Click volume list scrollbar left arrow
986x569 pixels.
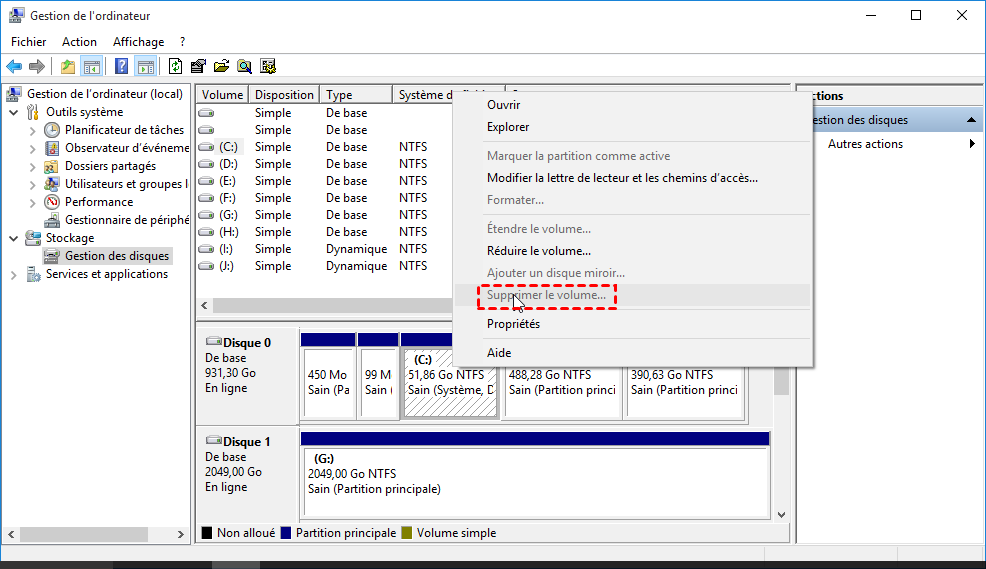(204, 306)
